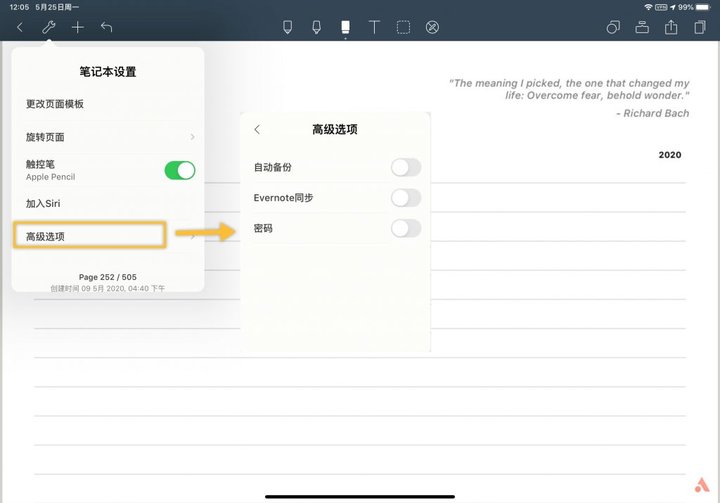720x503 pixels.
Task: Open 更改页面模板 option
Action: pyautogui.click(x=108, y=104)
